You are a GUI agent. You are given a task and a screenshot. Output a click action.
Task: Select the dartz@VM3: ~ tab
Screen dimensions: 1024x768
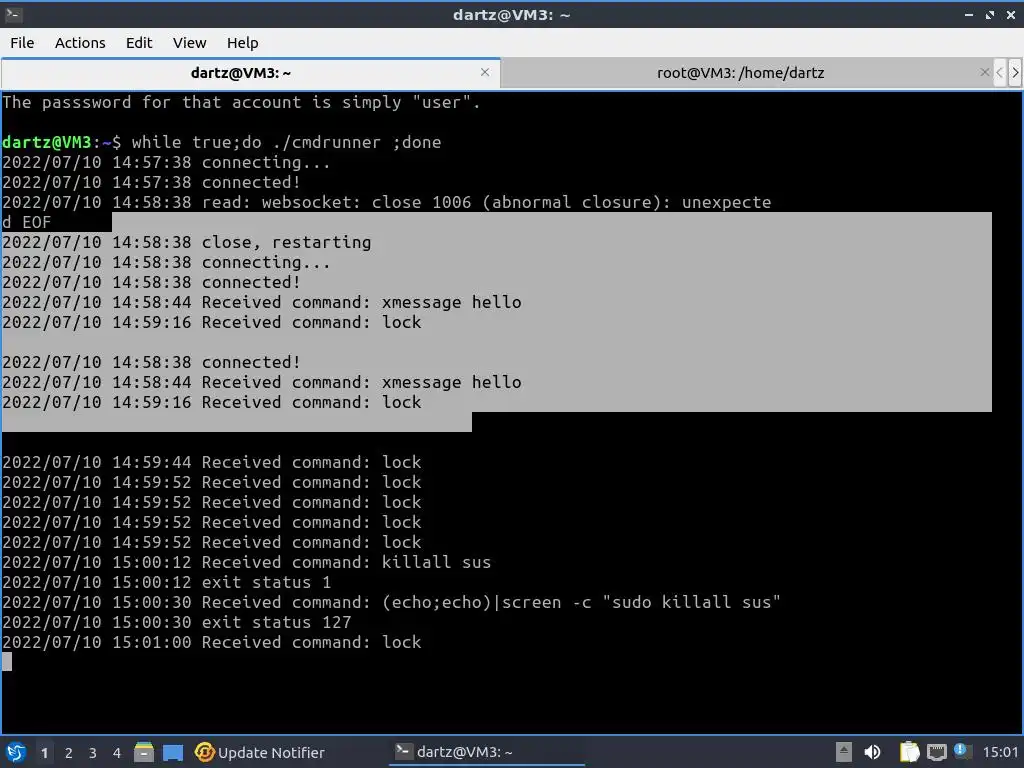(x=240, y=73)
